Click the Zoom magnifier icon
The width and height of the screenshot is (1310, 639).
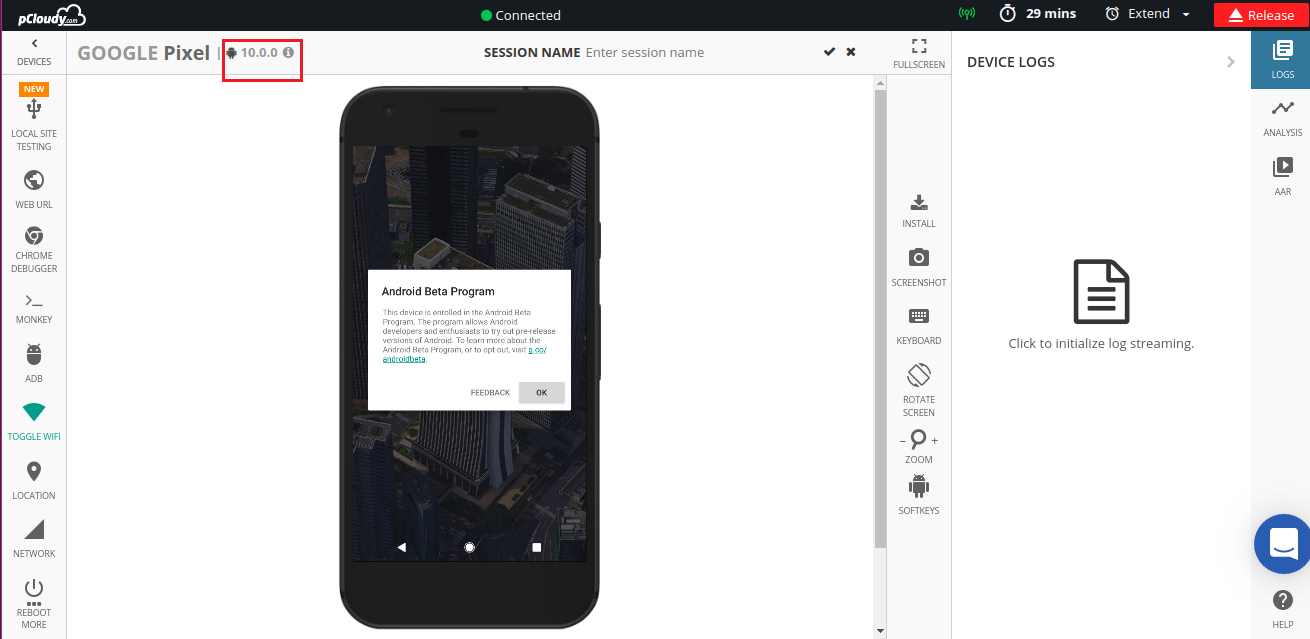918,440
